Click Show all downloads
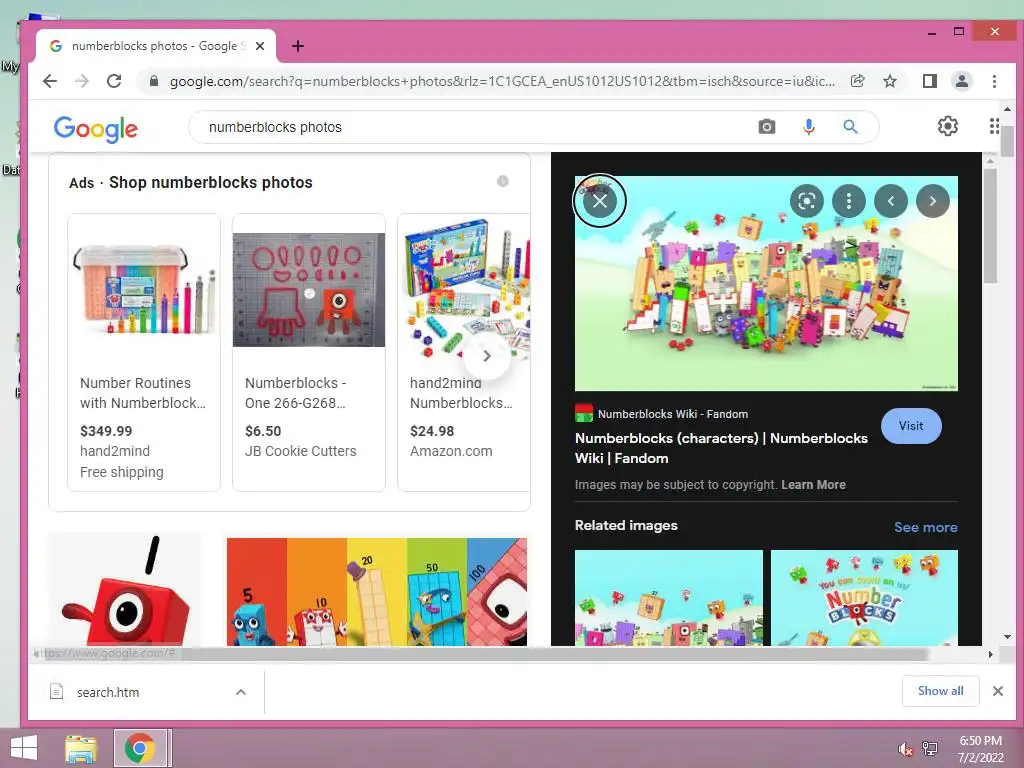1024x768 pixels. 940,691
